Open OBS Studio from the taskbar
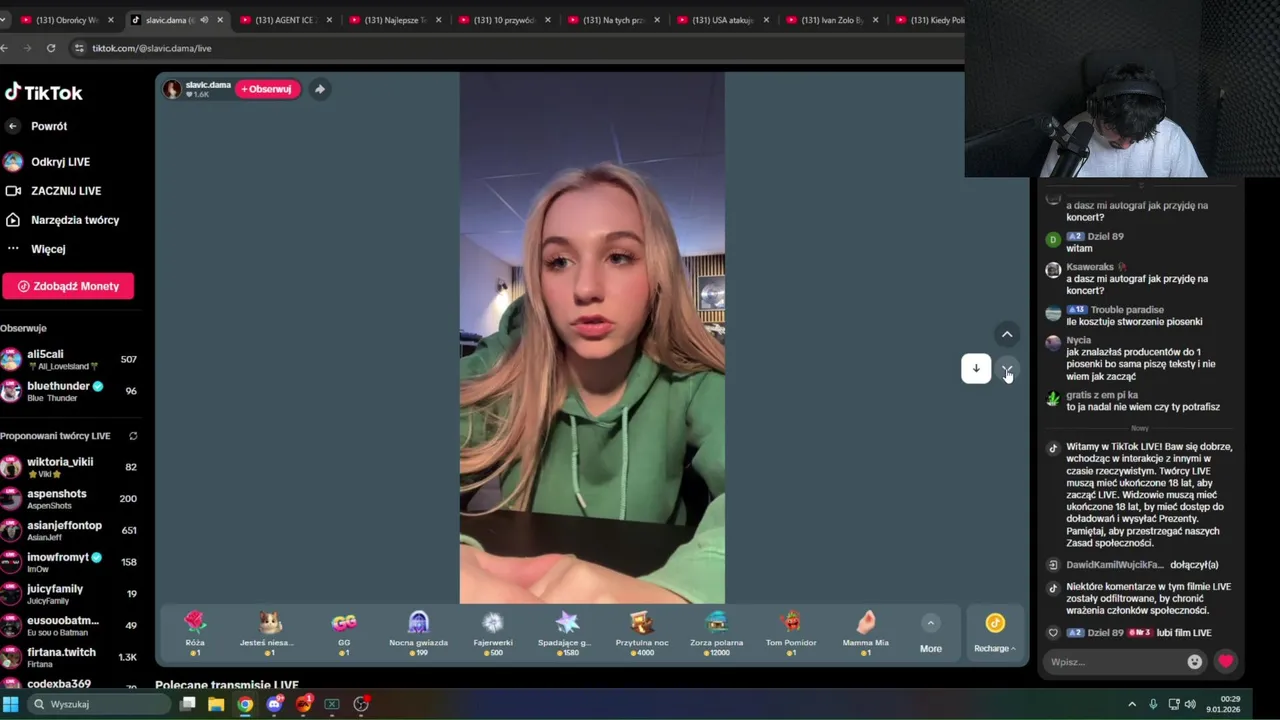Image resolution: width=1280 pixels, height=720 pixels. (361, 704)
